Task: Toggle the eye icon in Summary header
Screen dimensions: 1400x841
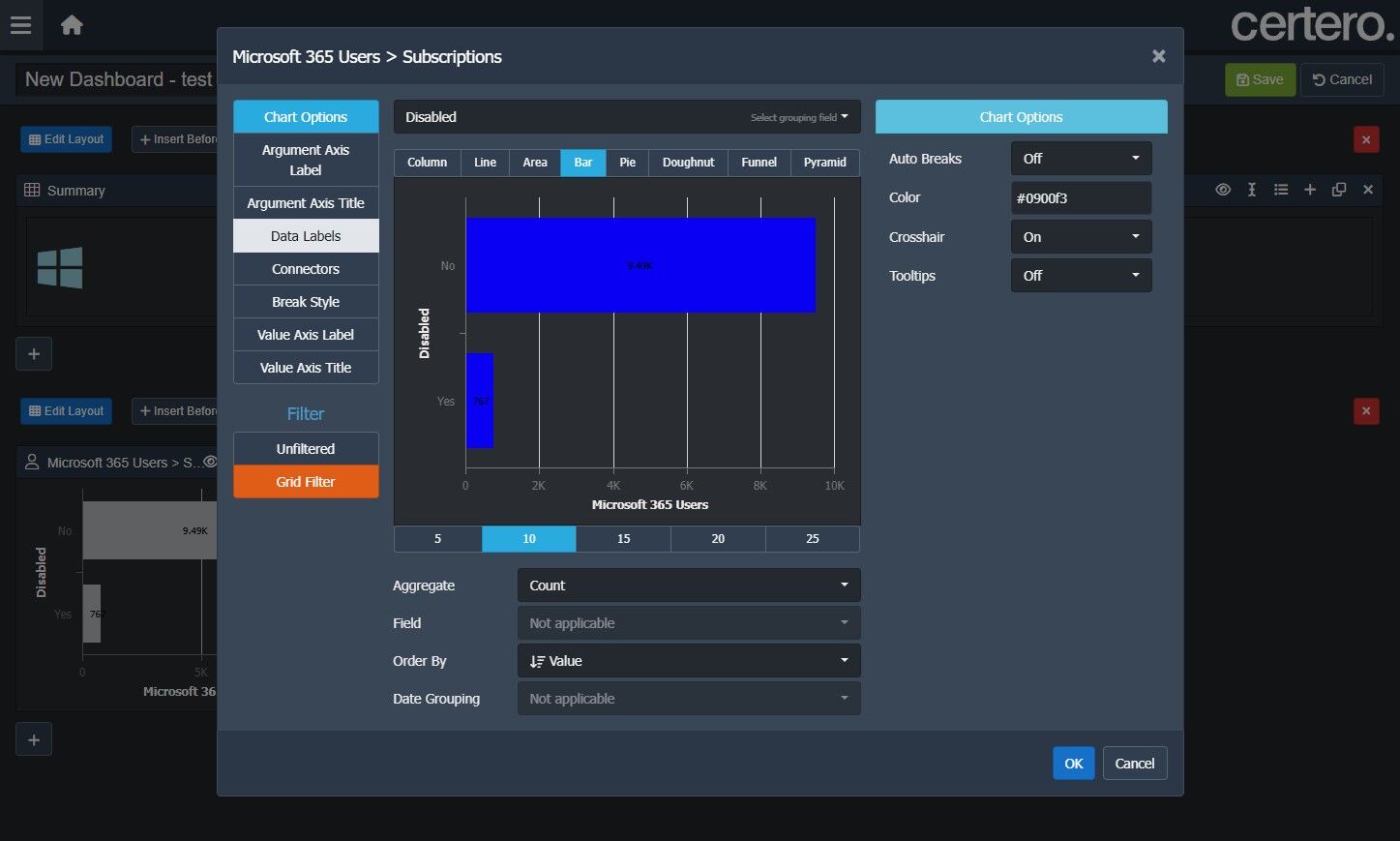Action: point(1223,190)
